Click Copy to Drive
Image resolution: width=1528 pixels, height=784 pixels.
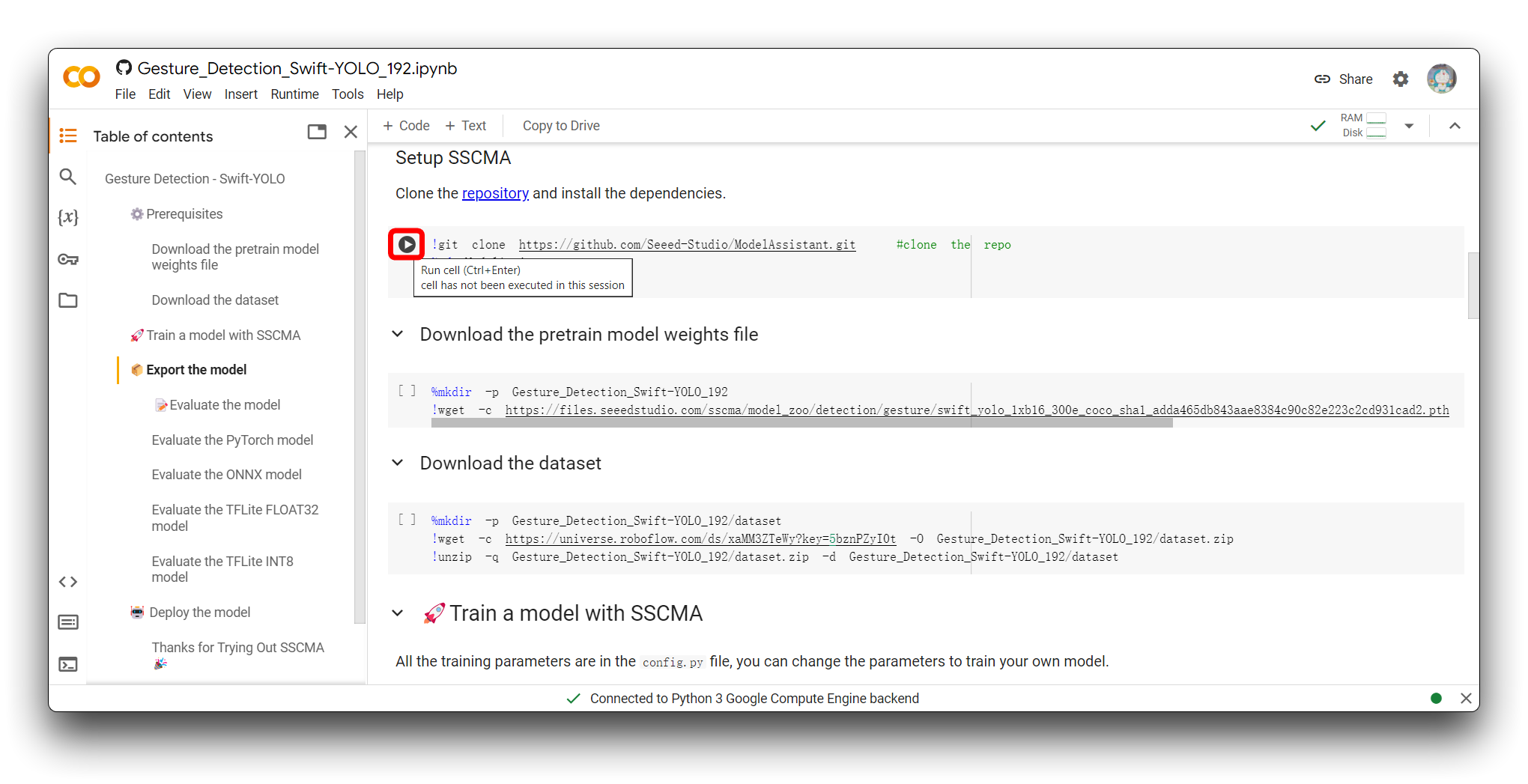click(561, 126)
